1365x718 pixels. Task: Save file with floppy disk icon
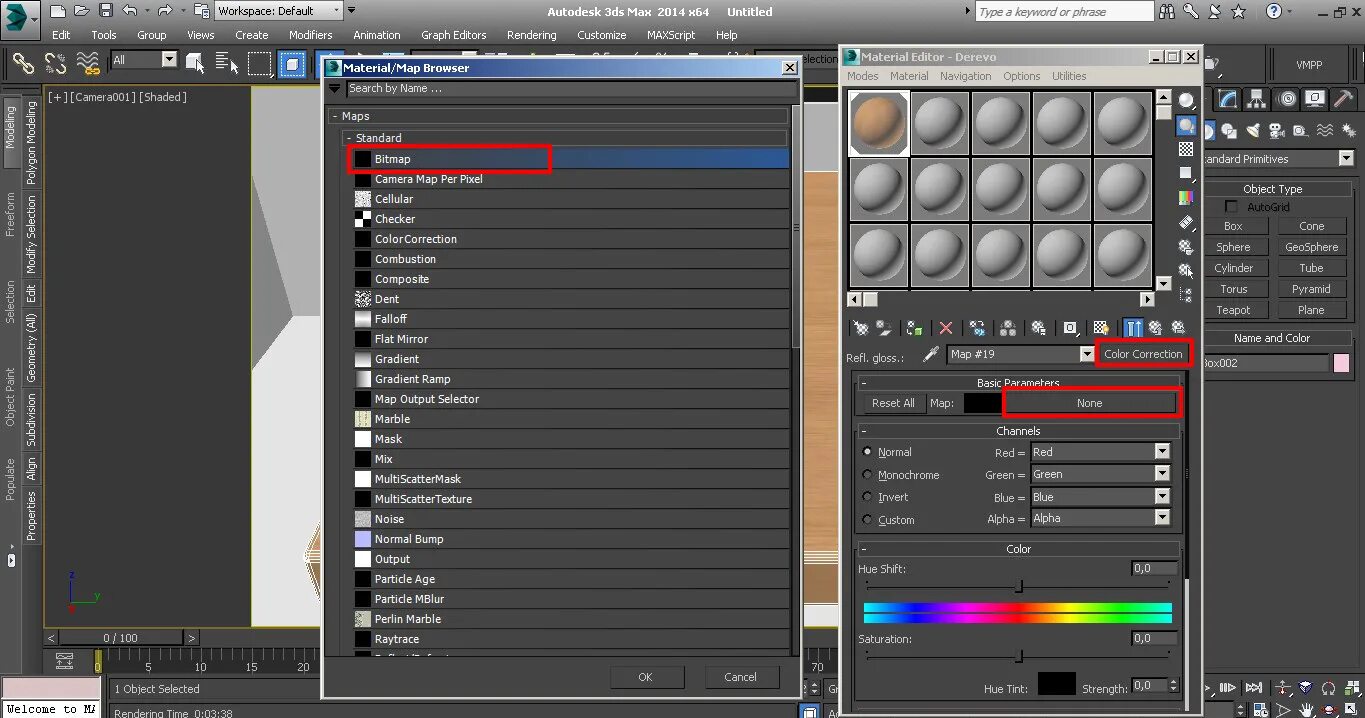tap(106, 11)
